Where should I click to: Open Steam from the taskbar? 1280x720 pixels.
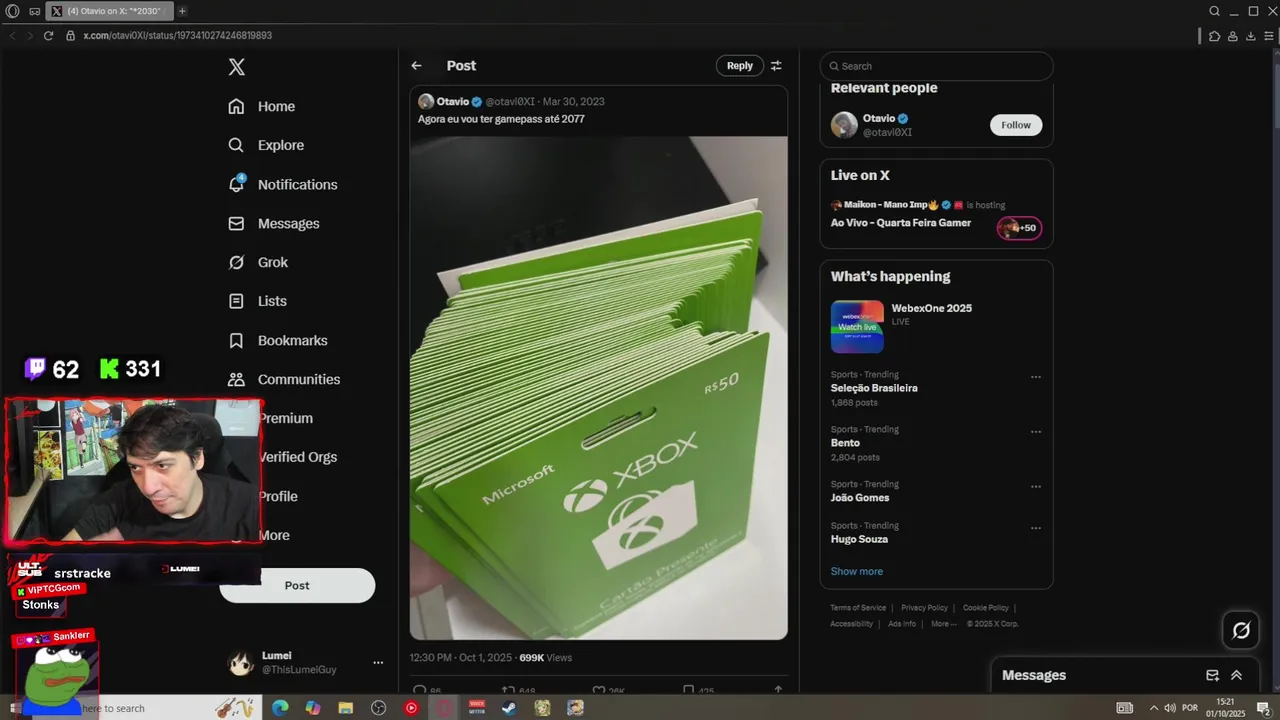tap(509, 708)
